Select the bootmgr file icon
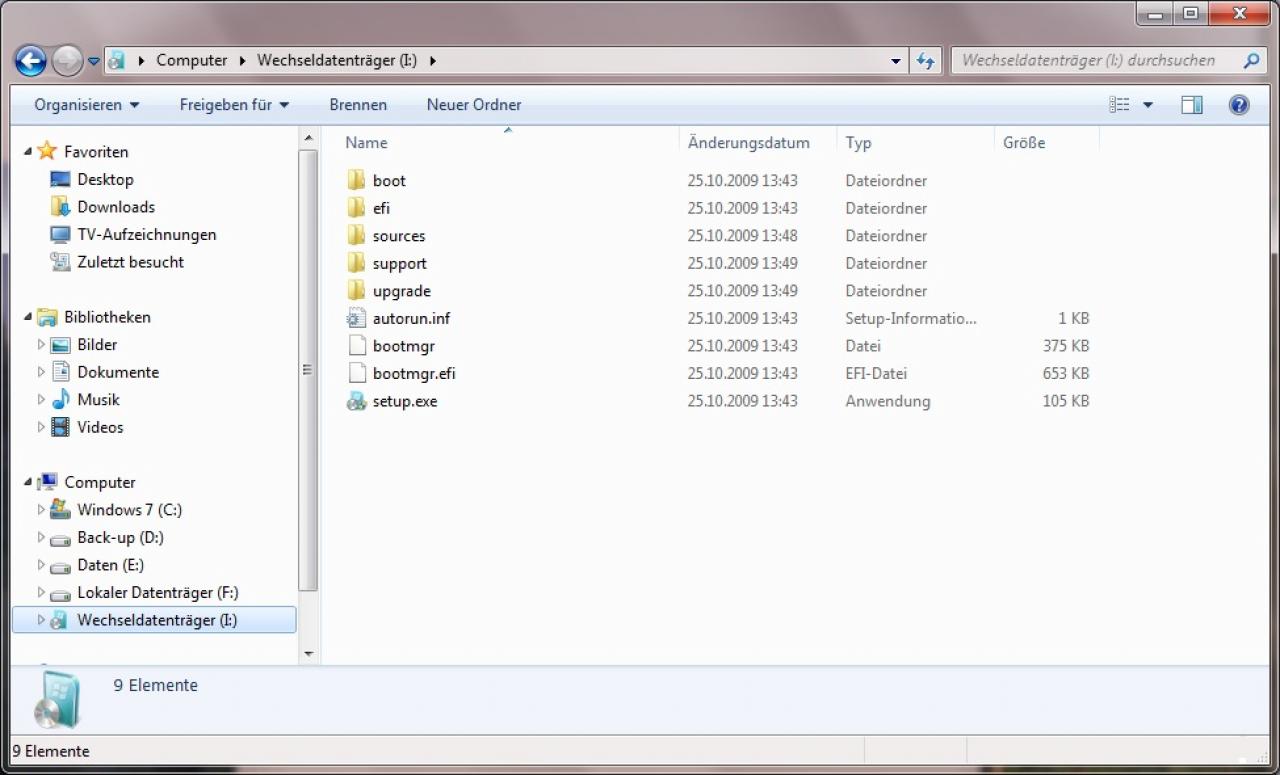 tap(356, 346)
